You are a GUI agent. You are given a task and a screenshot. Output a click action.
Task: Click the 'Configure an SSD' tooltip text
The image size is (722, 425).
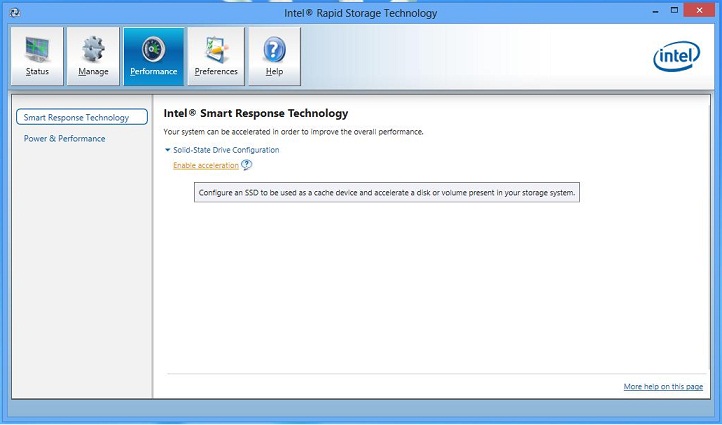click(387, 192)
